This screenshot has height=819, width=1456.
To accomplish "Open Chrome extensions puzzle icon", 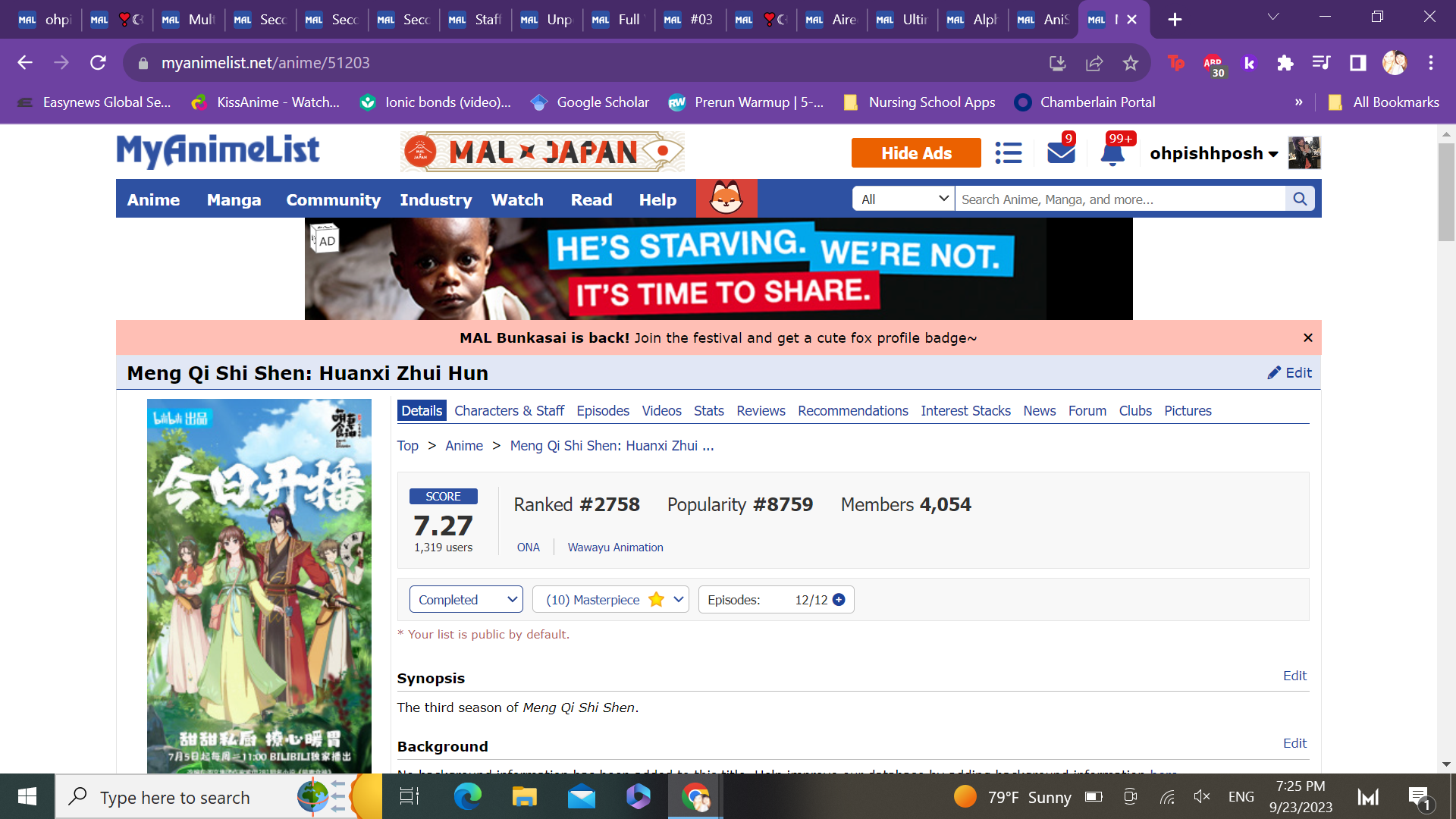I will [1285, 63].
